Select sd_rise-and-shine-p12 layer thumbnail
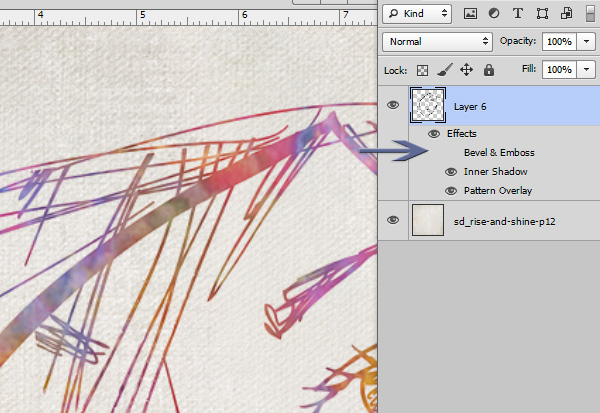 428,220
